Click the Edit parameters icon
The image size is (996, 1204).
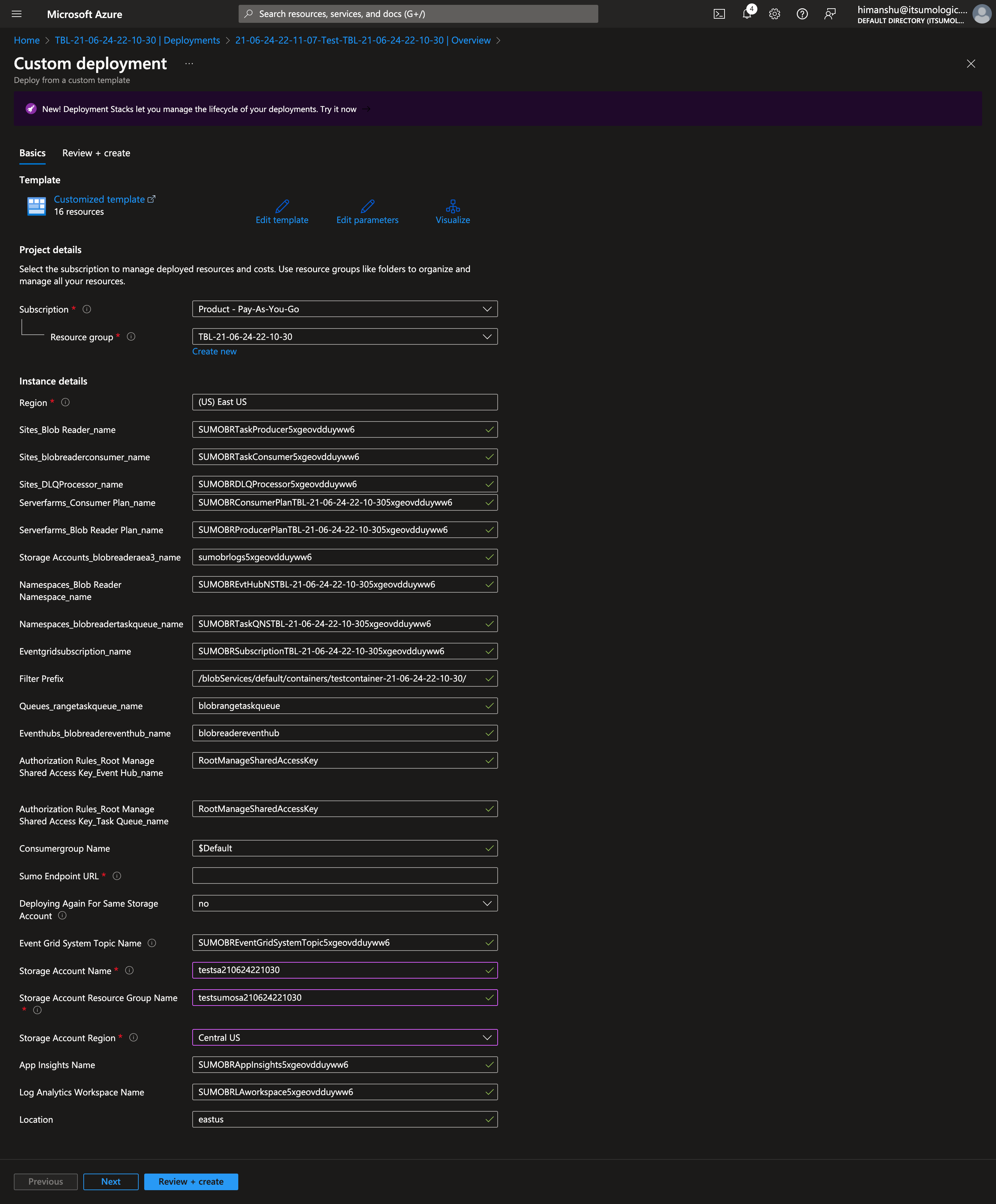pyautogui.click(x=367, y=206)
